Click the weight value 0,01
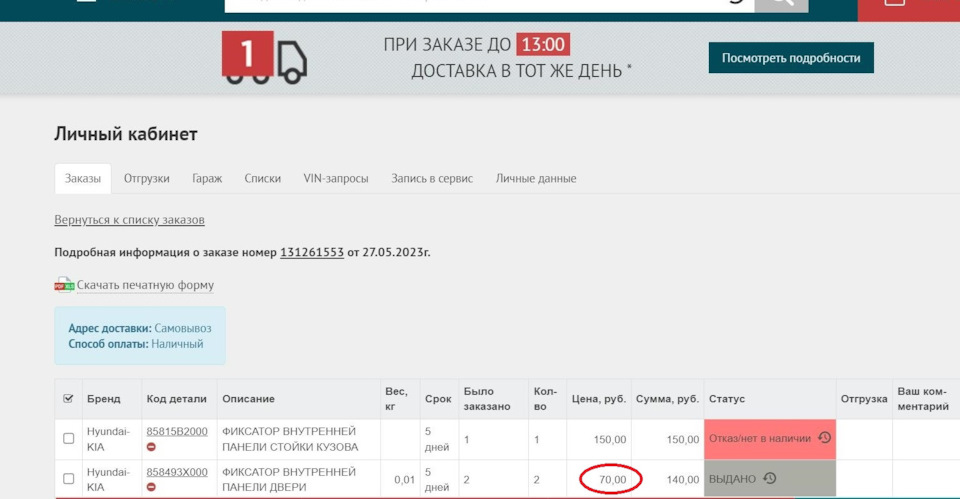 coord(404,479)
